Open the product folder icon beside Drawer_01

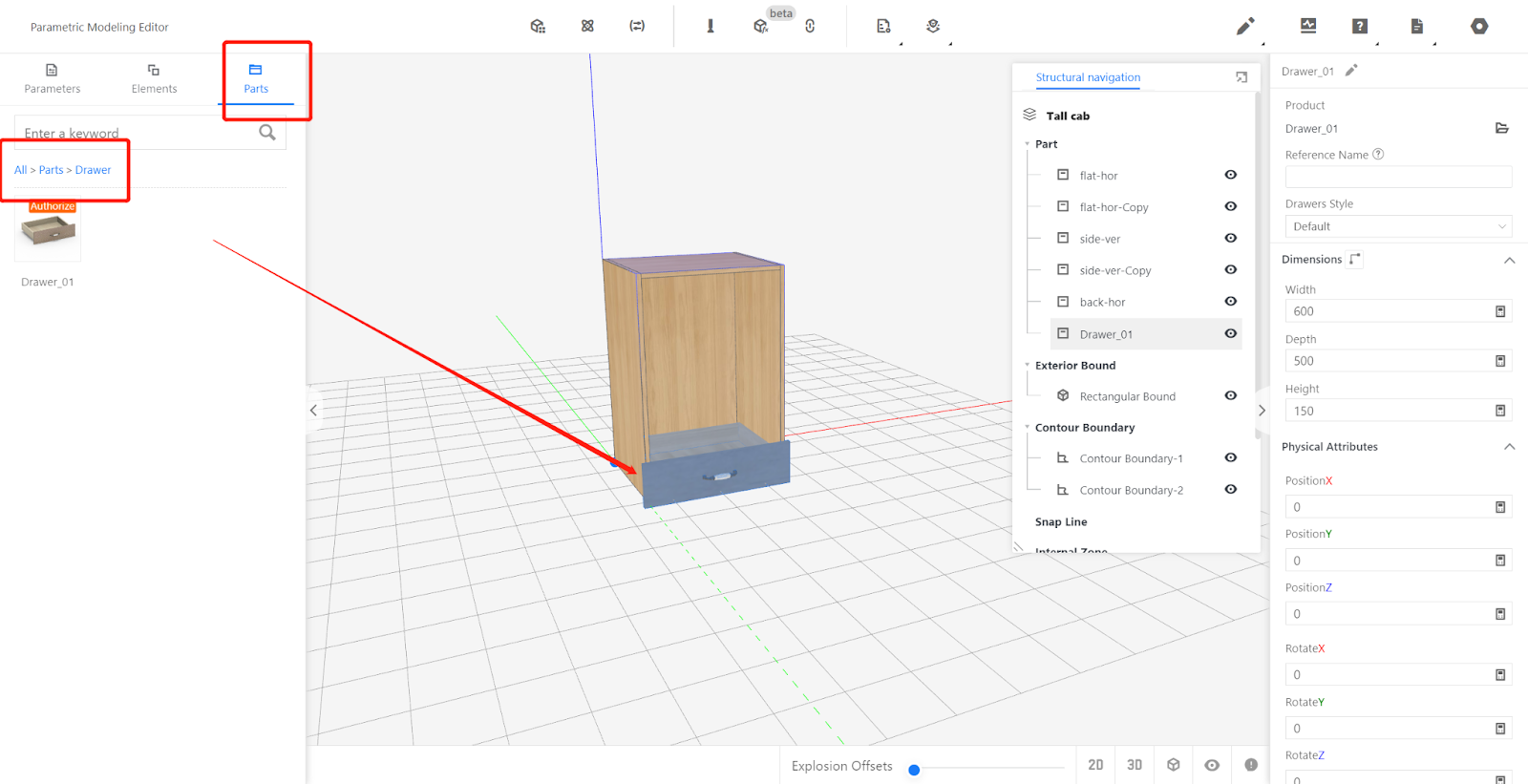coord(1501,128)
